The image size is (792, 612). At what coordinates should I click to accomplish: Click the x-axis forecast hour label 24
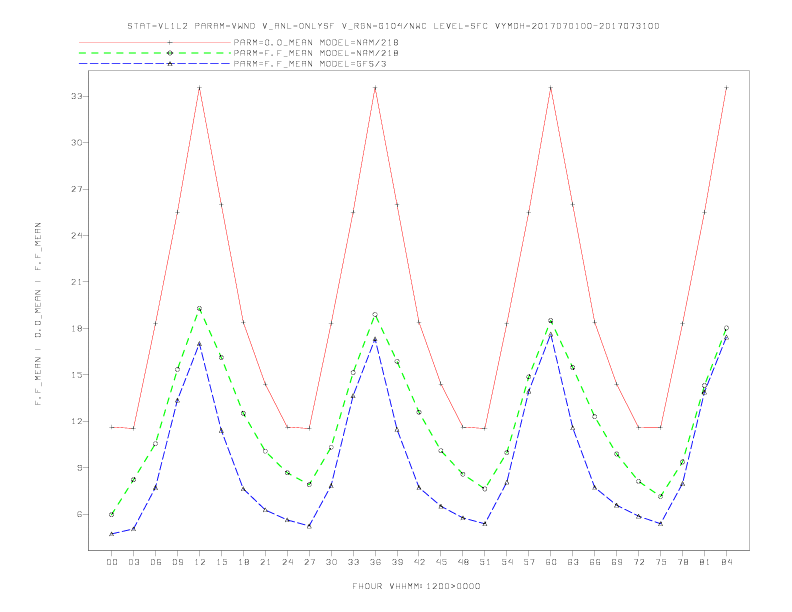point(287,562)
